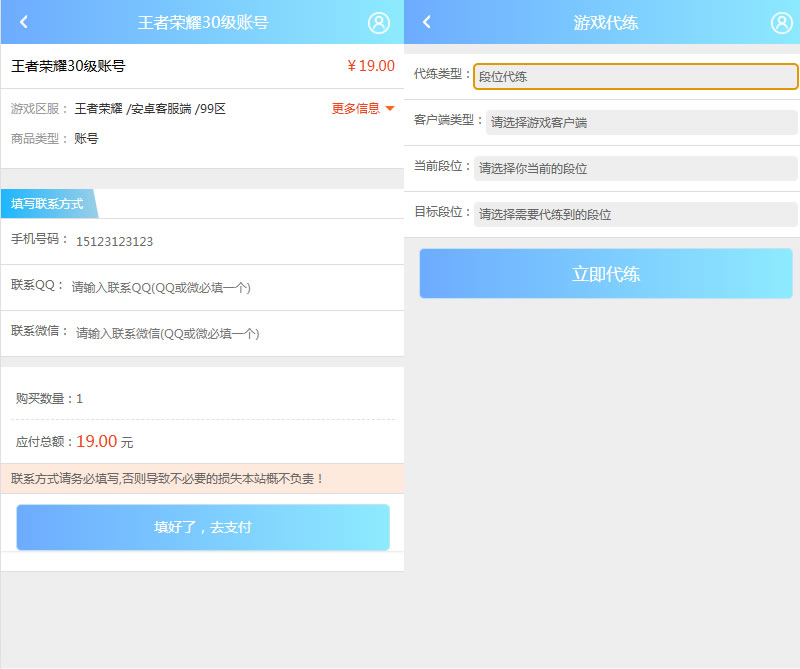This screenshot has width=800, height=669.
Task: Go back from 王者荣耀30级账号 page
Action: coord(23,22)
